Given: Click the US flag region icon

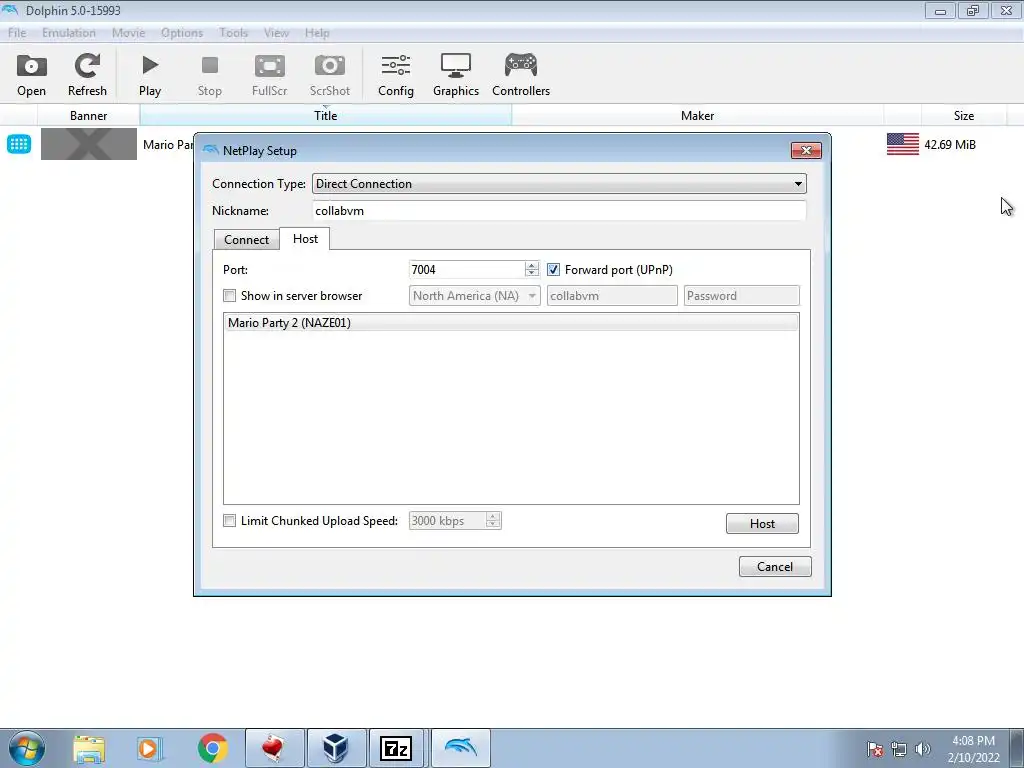Looking at the screenshot, I should pos(903,144).
